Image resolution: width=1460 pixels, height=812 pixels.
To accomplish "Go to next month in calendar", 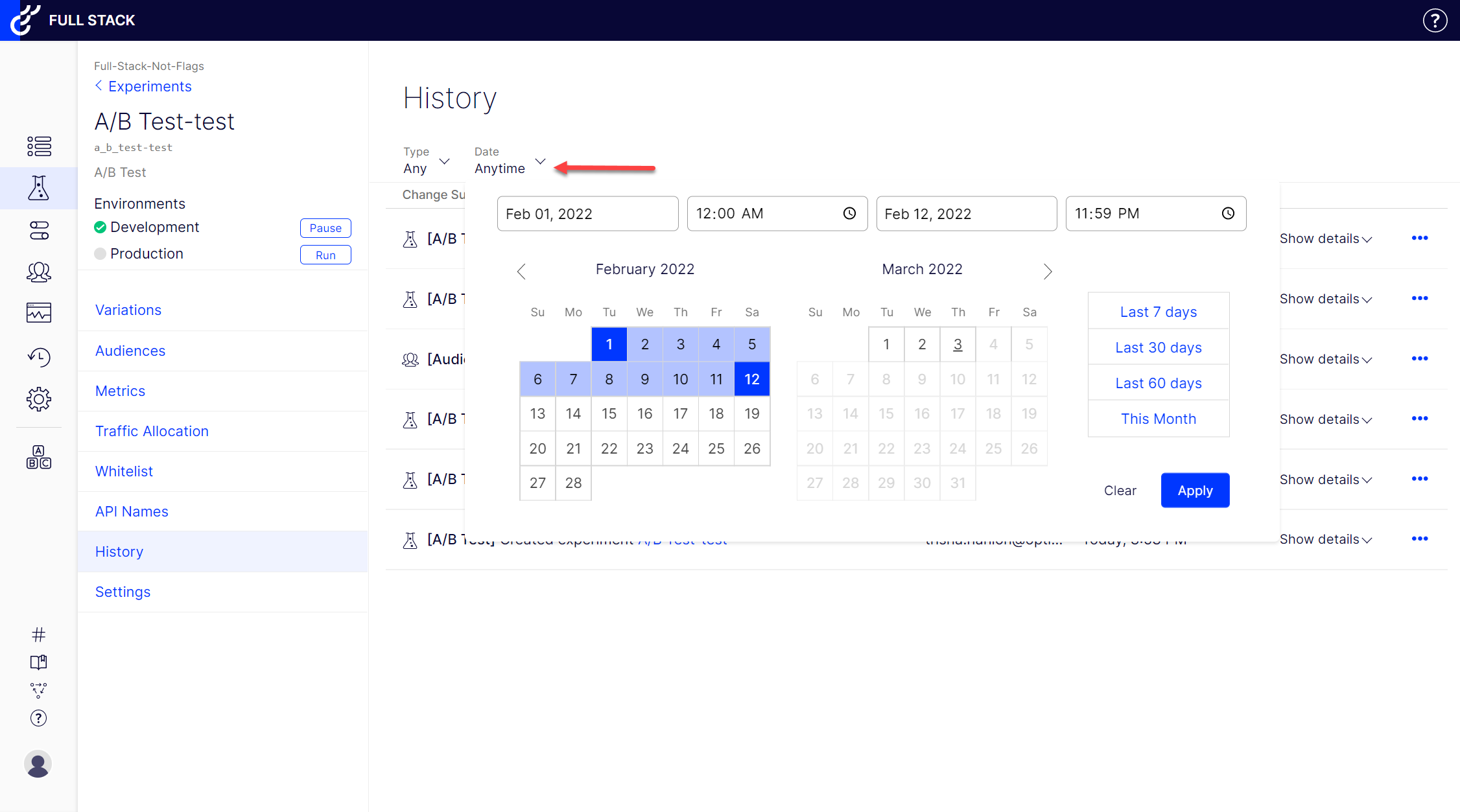I will tap(1047, 272).
